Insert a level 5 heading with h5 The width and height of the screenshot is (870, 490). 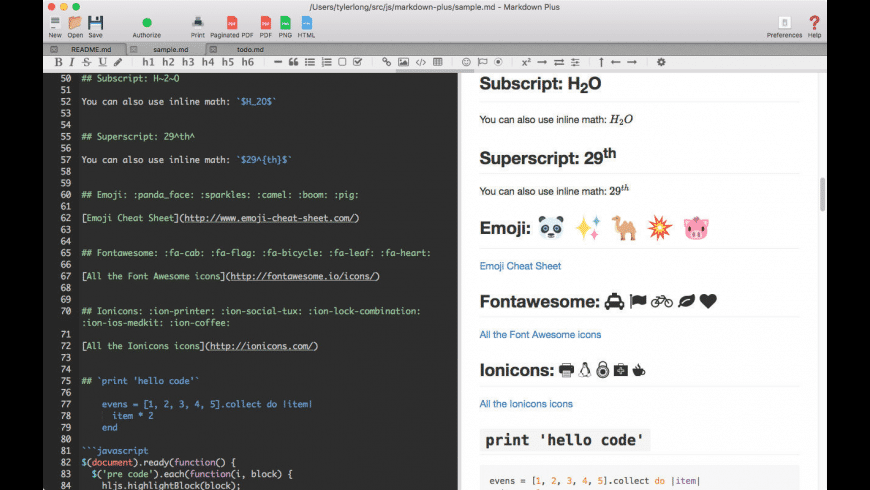click(227, 62)
